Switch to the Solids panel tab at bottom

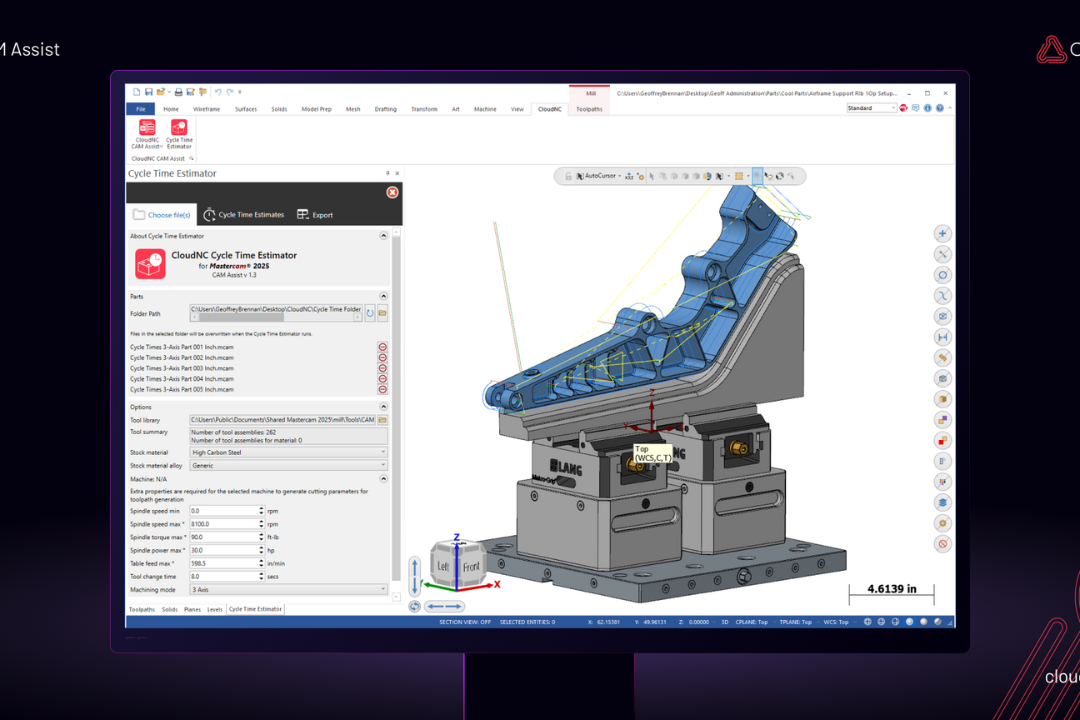point(169,609)
